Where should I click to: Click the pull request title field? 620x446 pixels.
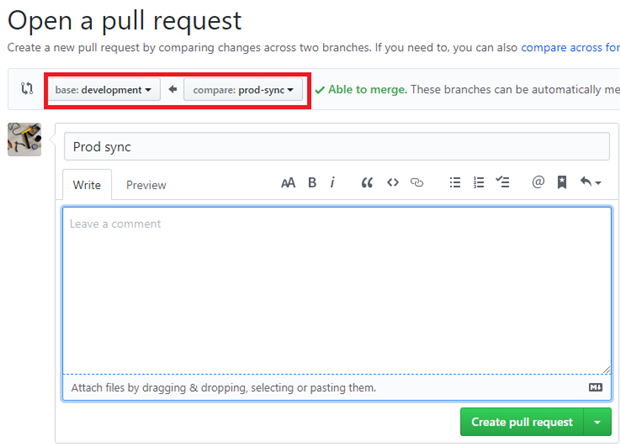point(336,146)
